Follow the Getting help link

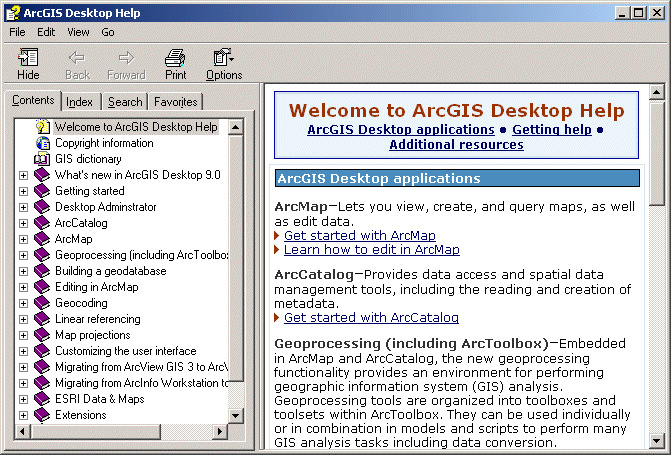click(x=552, y=130)
